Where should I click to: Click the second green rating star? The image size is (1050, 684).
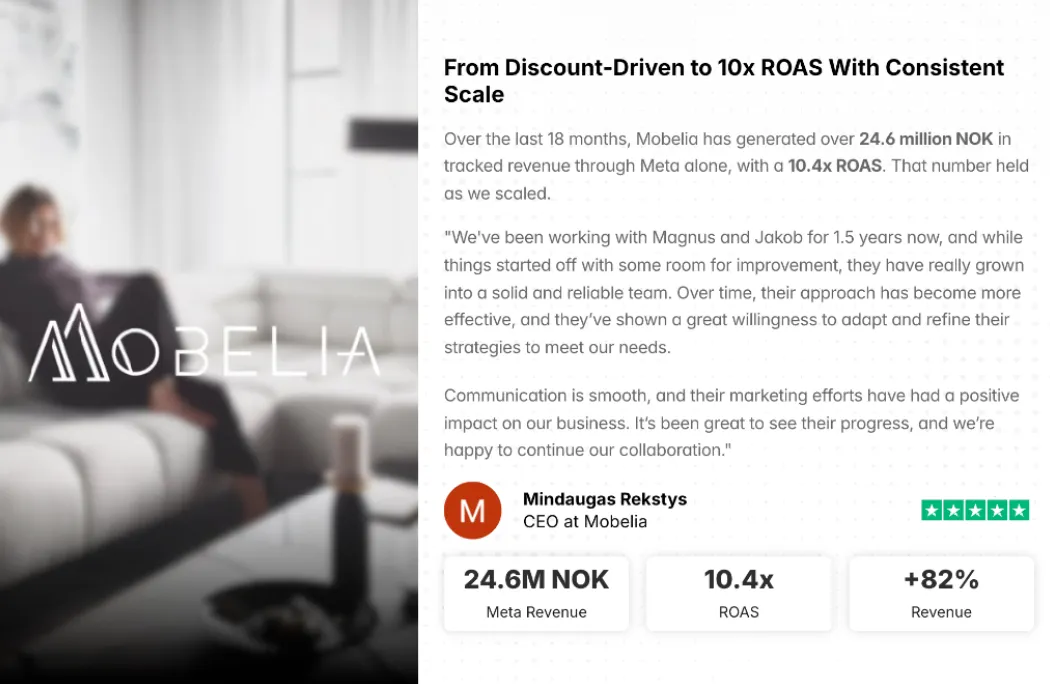pyautogui.click(x=954, y=510)
